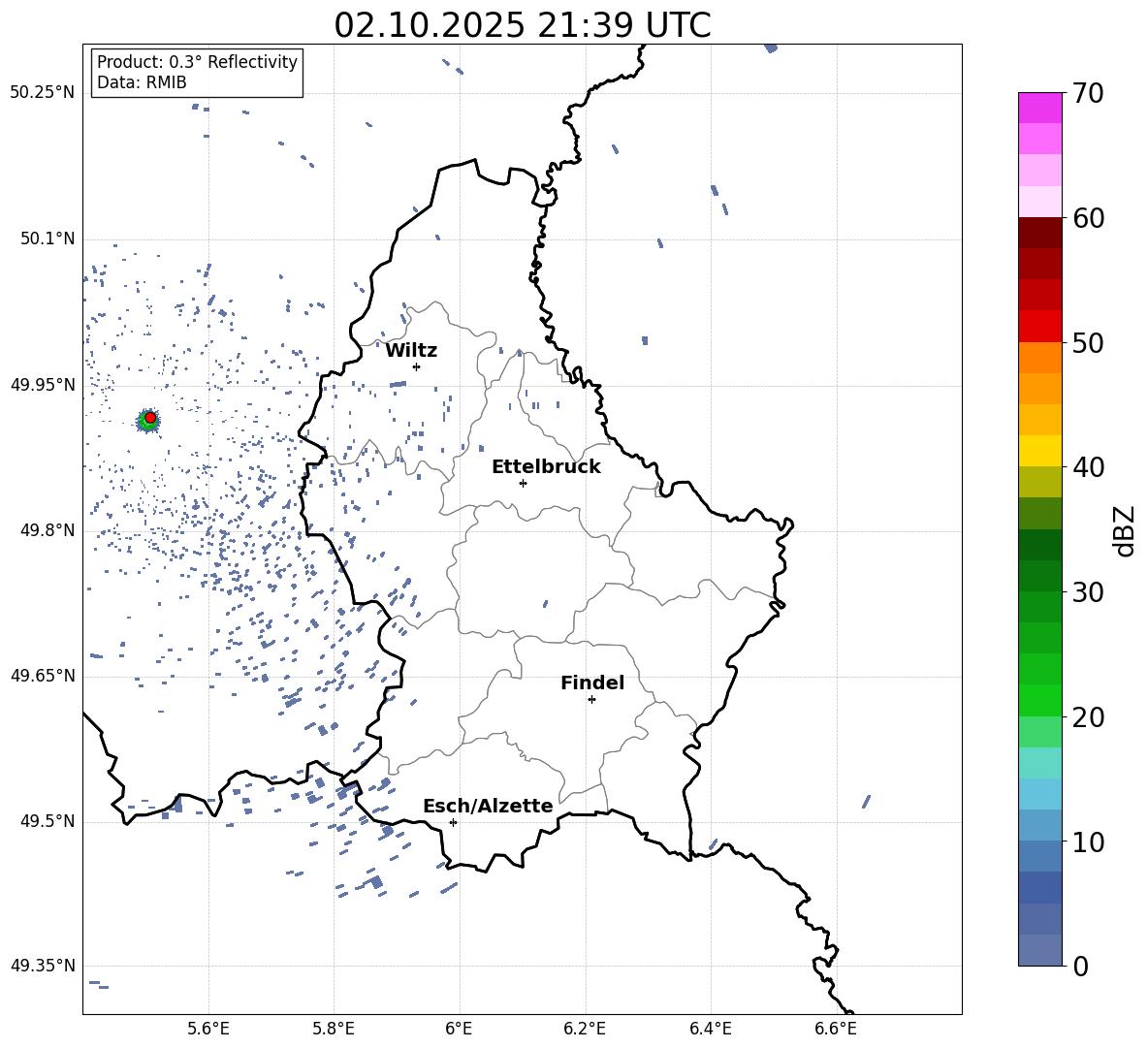Click the 6.6°E longitude label
This screenshot has width=1148, height=1048.
[x=836, y=1029]
